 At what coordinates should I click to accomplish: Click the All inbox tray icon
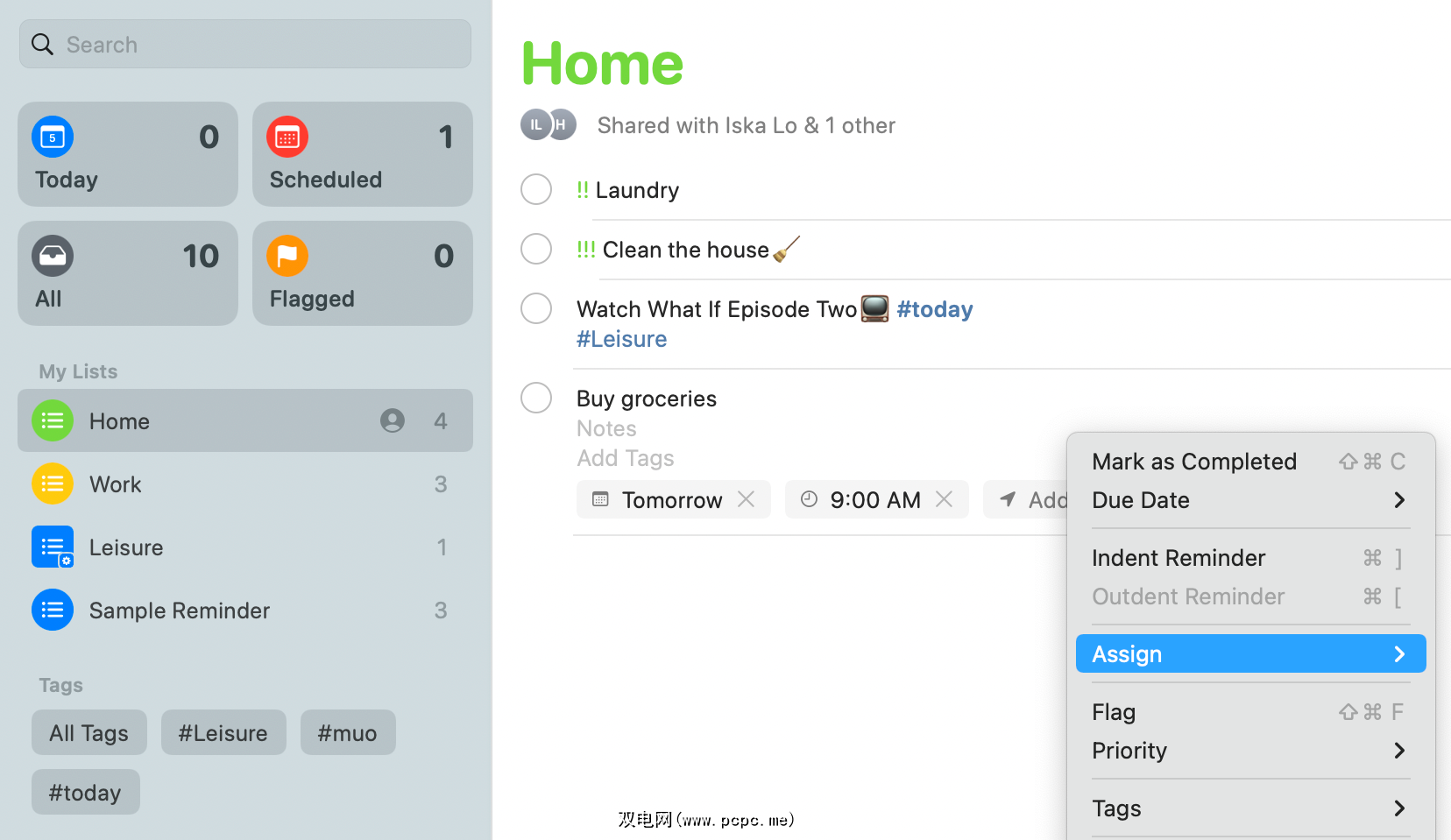click(53, 257)
